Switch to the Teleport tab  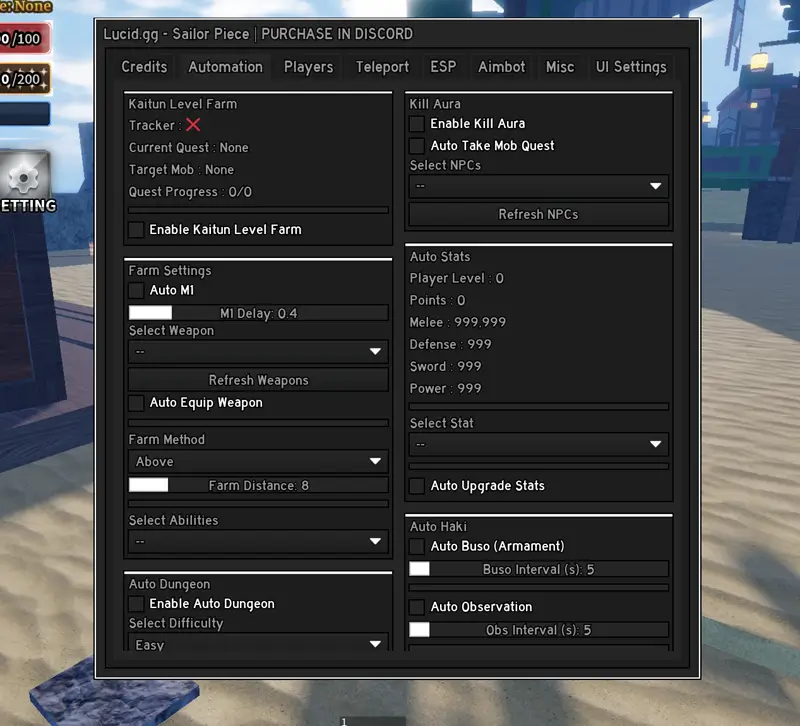pos(381,67)
